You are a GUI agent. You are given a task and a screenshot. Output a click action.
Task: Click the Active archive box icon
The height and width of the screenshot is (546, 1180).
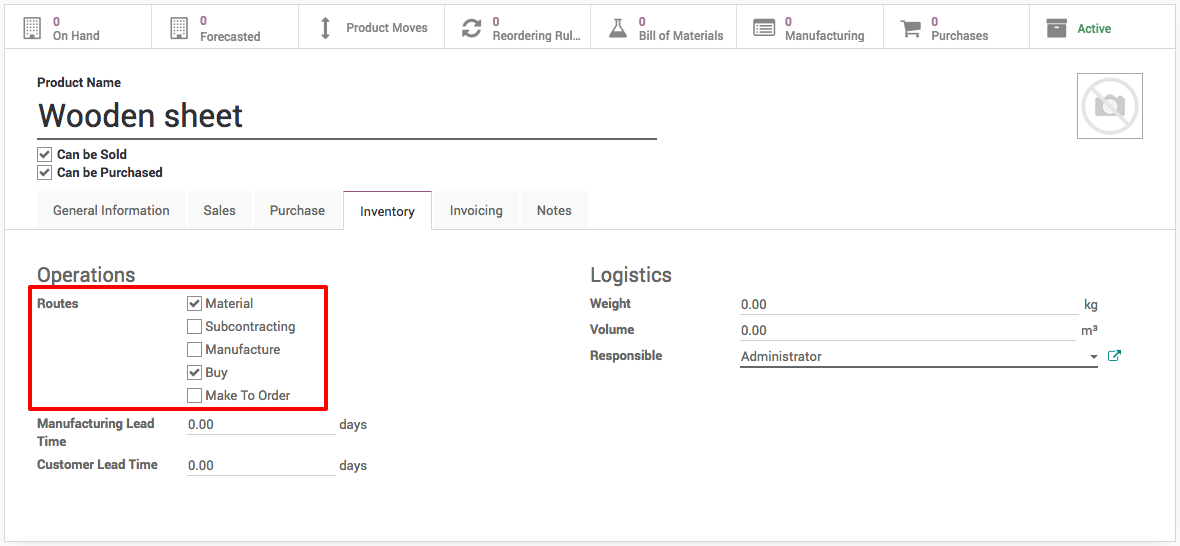coord(1057,29)
